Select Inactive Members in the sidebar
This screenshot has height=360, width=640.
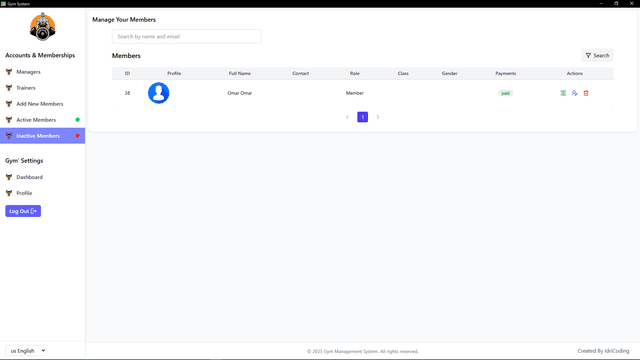click(42, 136)
